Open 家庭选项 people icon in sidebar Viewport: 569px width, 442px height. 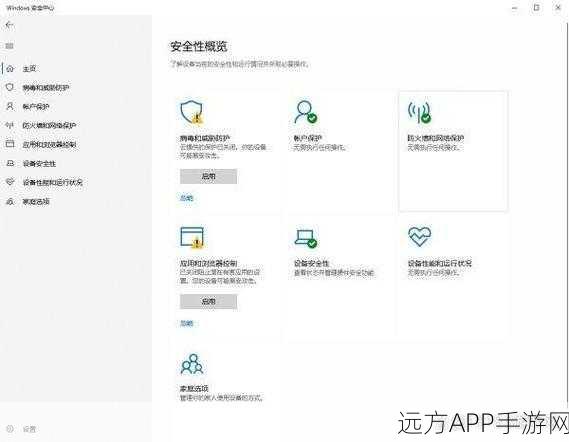[10, 201]
